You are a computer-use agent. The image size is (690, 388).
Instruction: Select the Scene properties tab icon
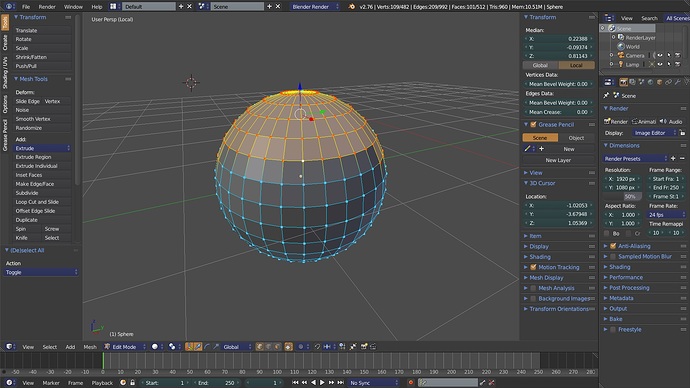tap(641, 82)
